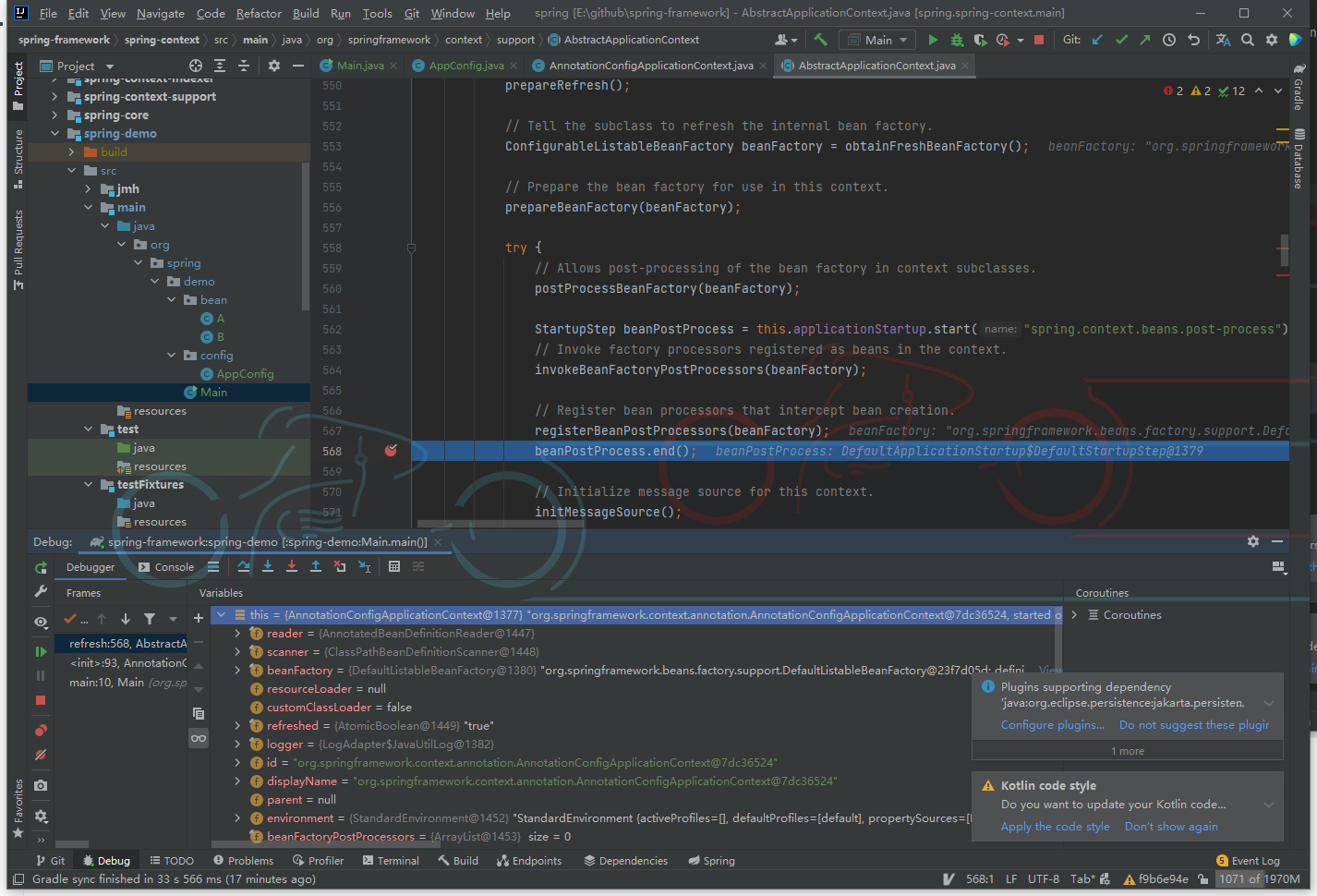Viewport: 1317px width, 896px height.
Task: Toggle the eye view options in debug sidebar
Action: point(41,623)
